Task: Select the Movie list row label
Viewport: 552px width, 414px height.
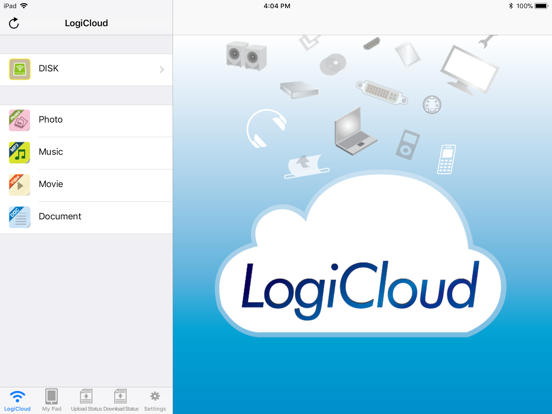Action: pos(51,184)
